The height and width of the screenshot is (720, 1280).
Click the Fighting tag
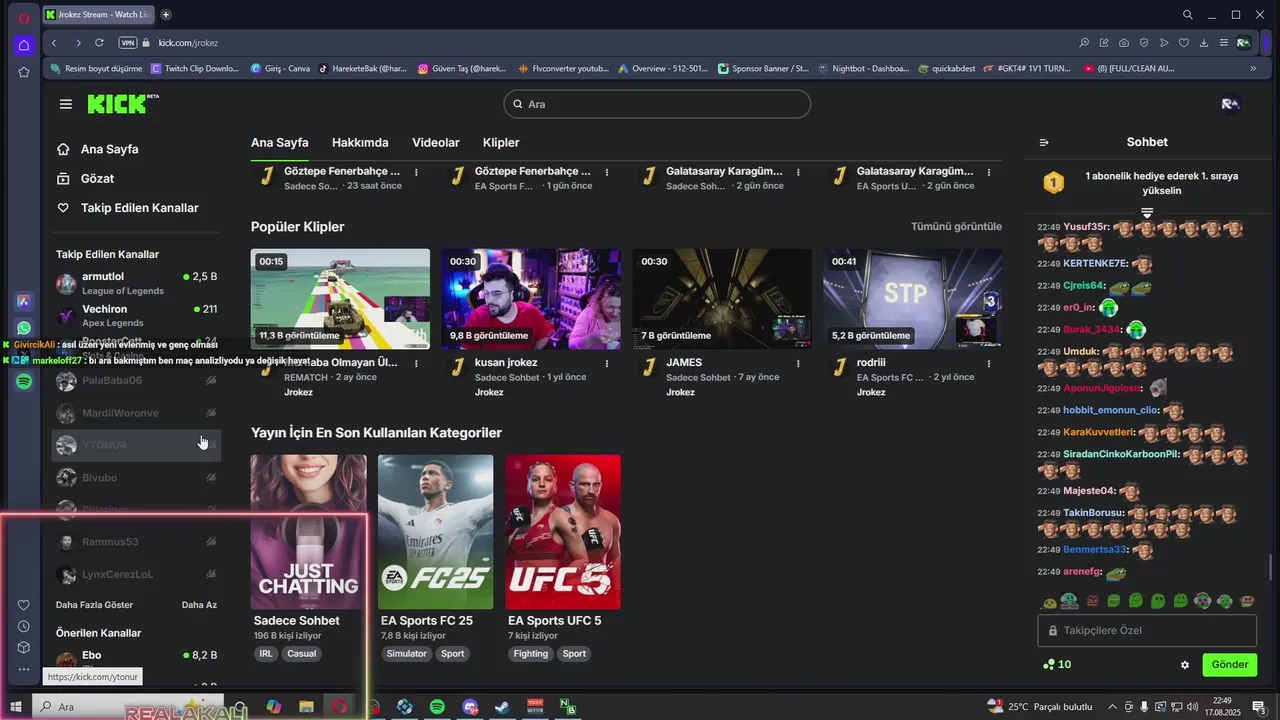[531, 654]
